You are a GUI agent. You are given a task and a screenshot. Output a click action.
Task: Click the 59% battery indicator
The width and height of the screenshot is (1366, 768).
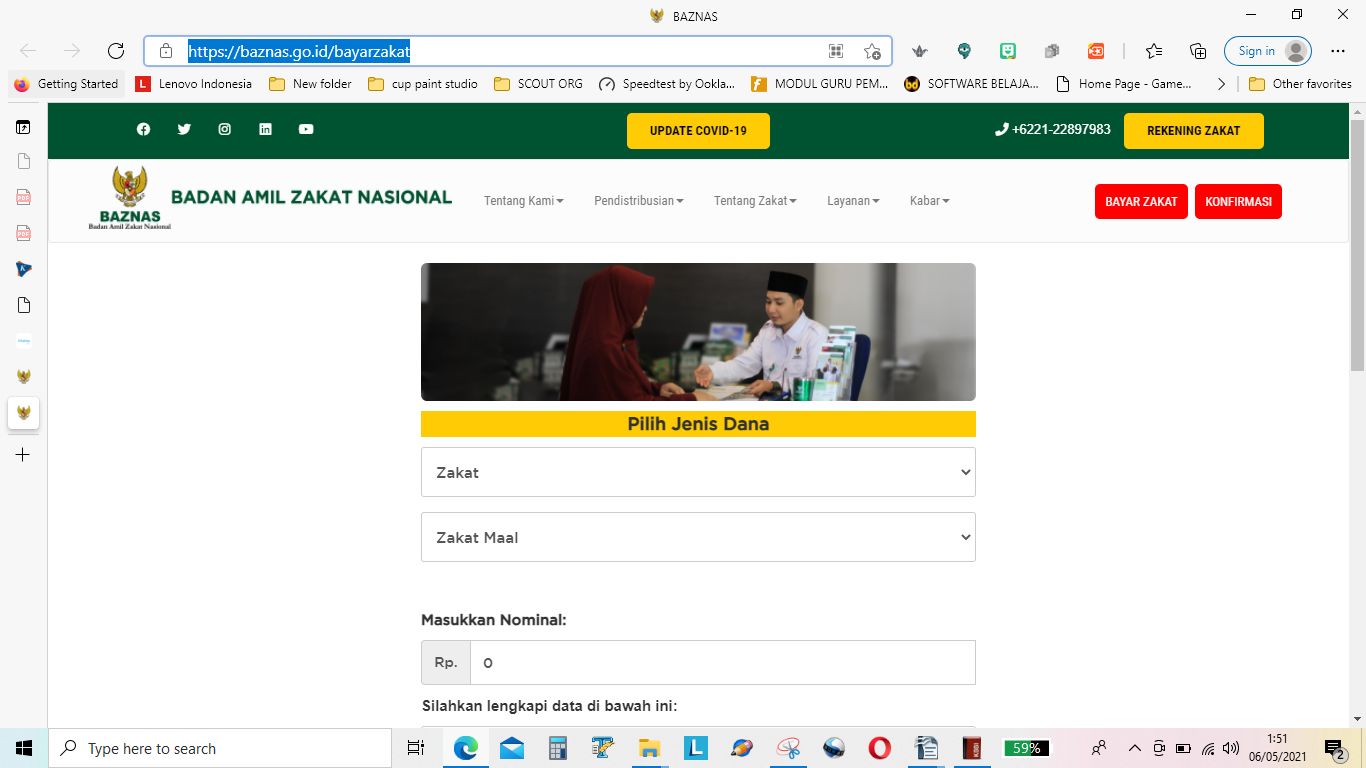[1027, 748]
